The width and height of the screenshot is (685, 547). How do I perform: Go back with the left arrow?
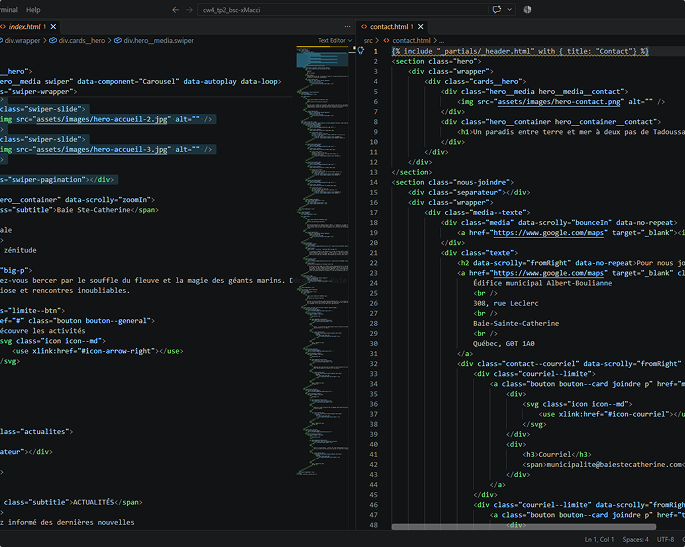[176, 10]
